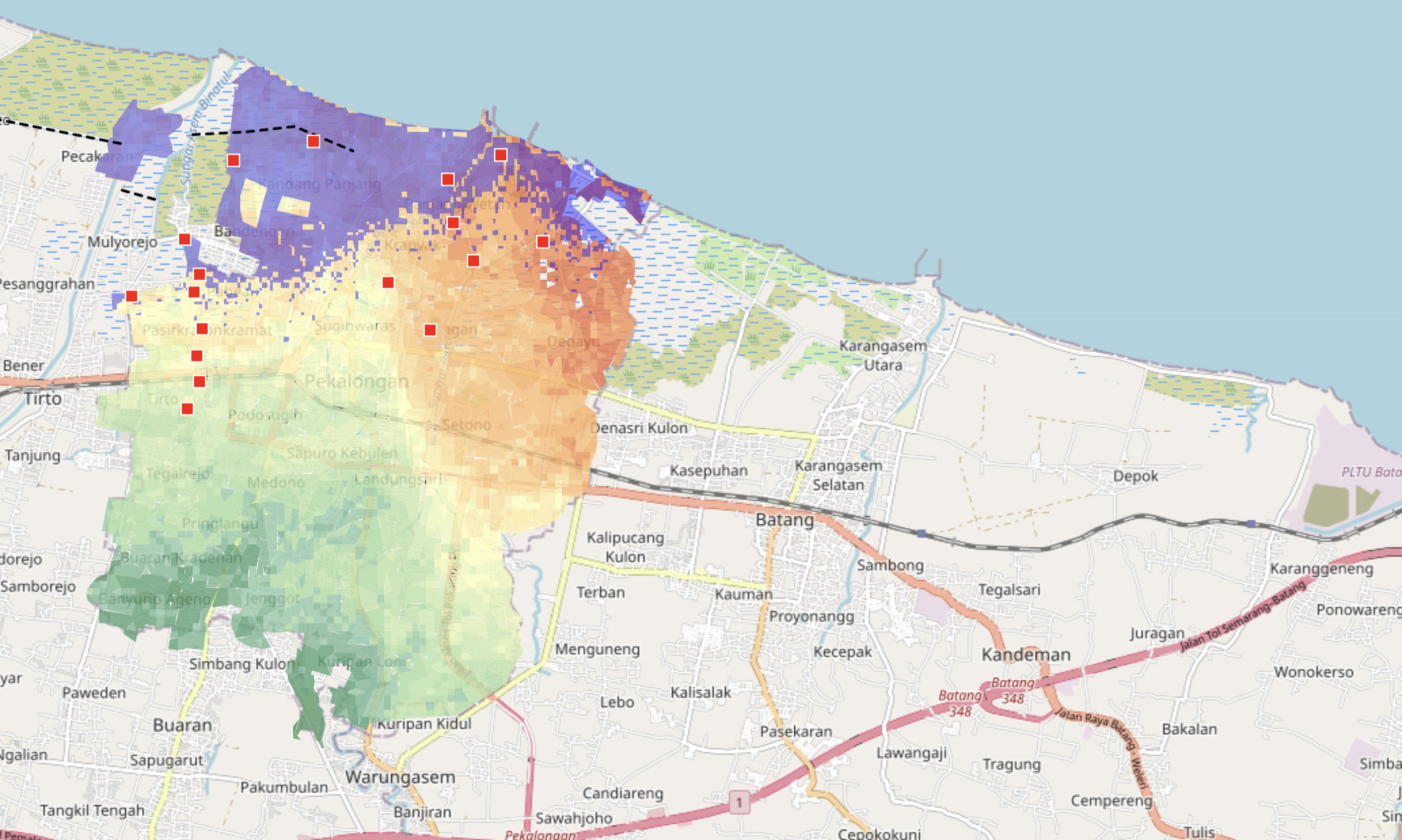This screenshot has width=1402, height=840.
Task: Select the Kandang Panjang label
Action: click(320, 184)
